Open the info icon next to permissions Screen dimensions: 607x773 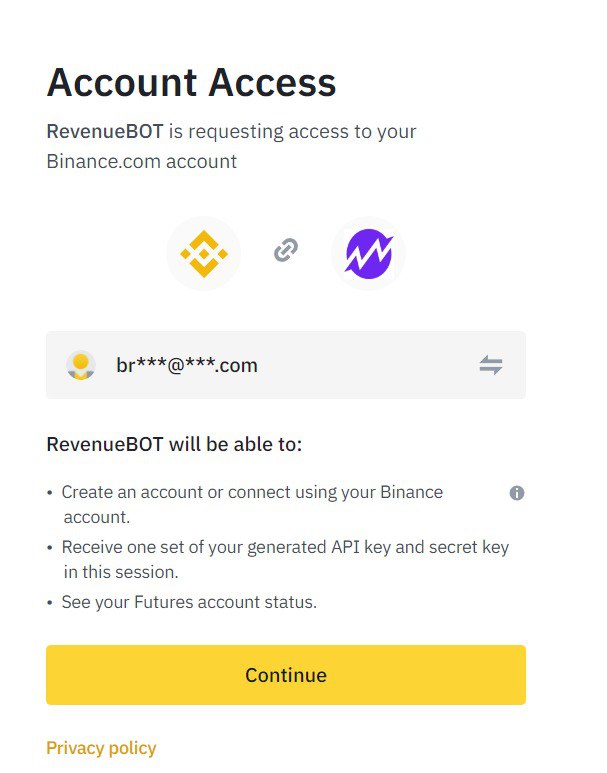click(517, 492)
